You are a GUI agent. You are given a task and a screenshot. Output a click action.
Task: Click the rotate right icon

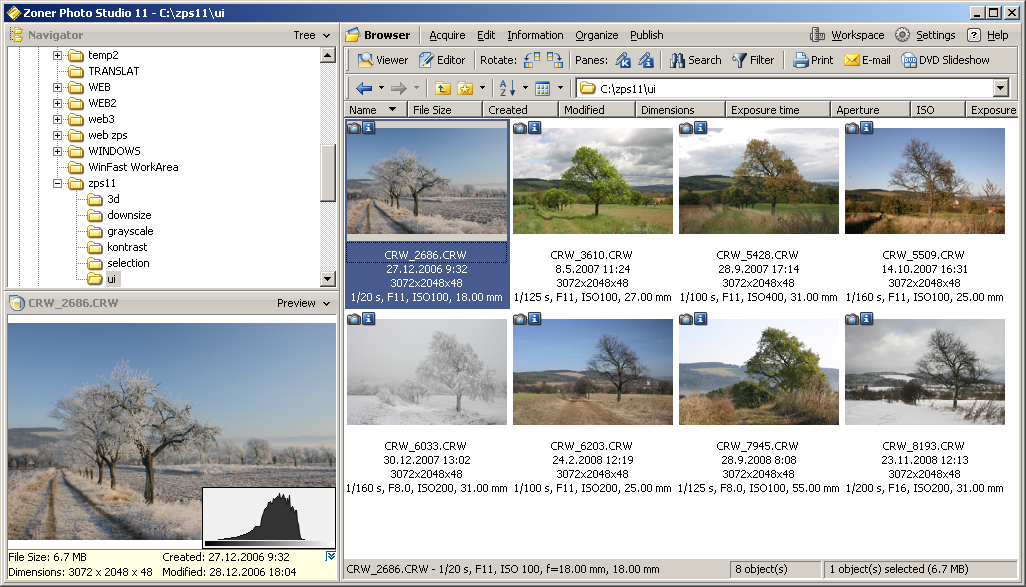555,60
